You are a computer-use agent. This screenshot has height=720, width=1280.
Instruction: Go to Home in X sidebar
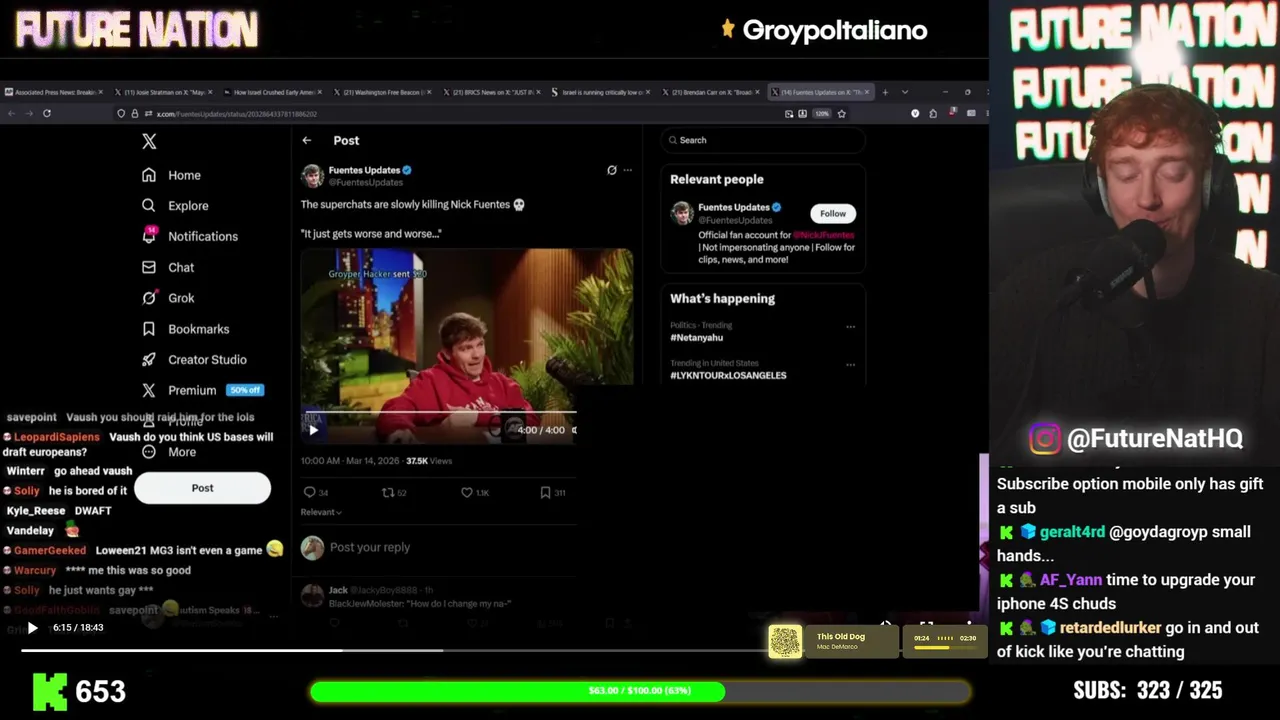click(x=171, y=175)
